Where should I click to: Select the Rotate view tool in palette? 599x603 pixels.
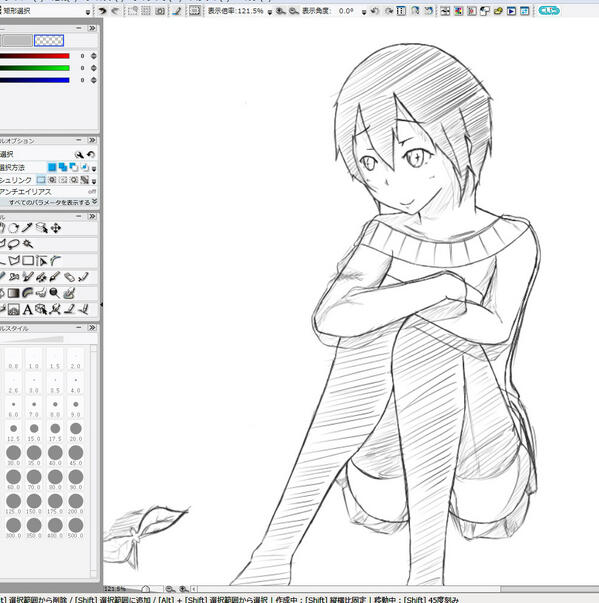(x=13, y=228)
